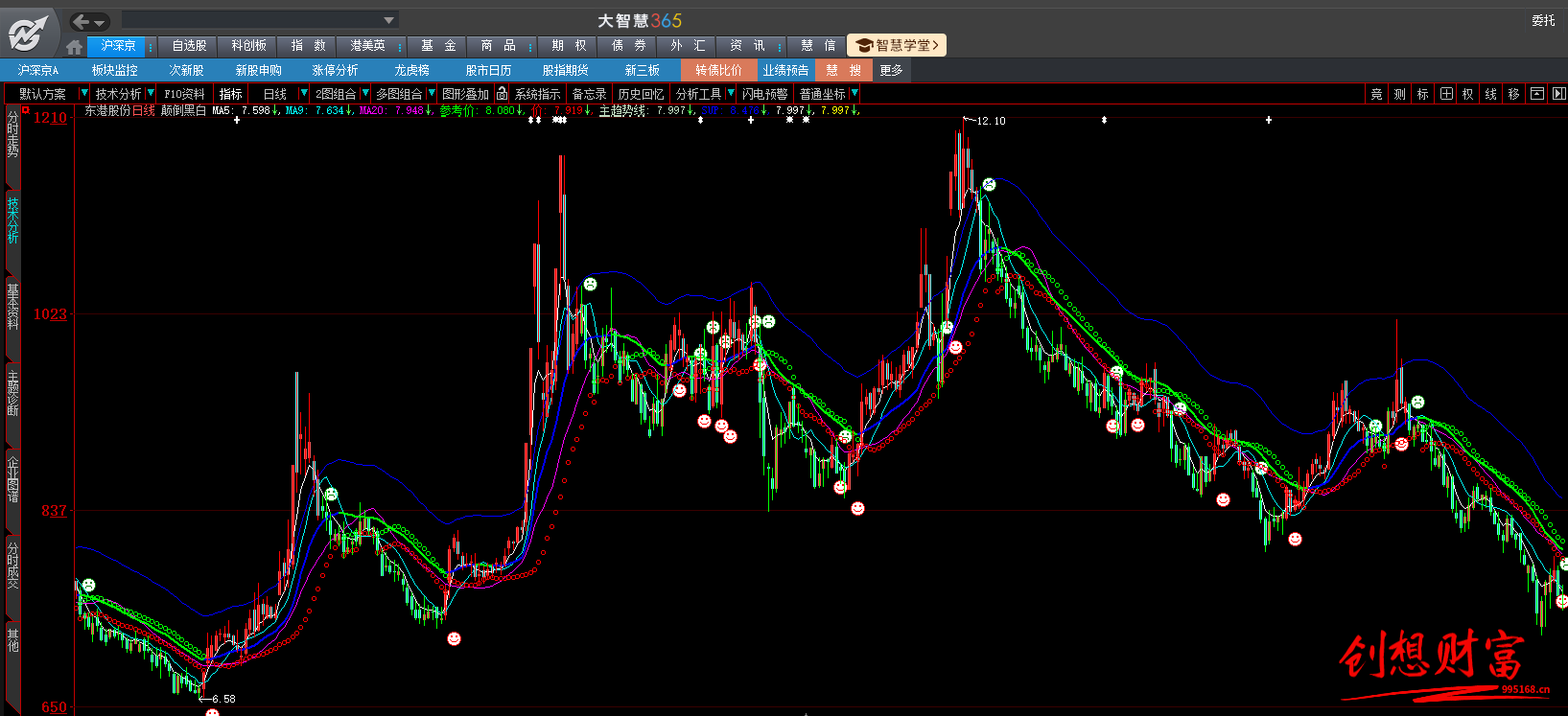Click the 闪电预警 toolbar button

764,94
